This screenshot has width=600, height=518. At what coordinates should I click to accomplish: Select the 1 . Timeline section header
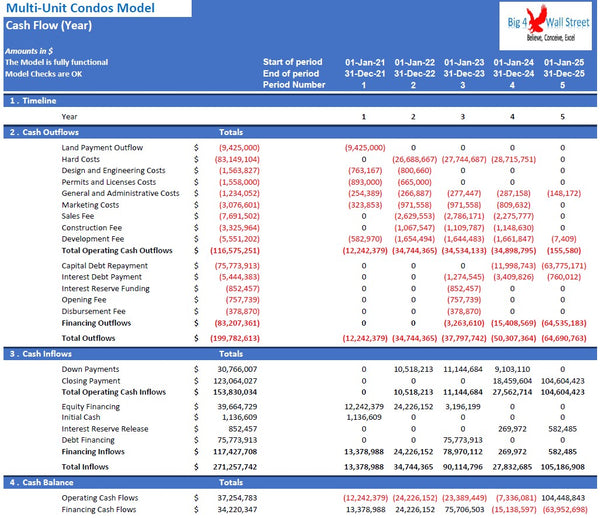[x=36, y=101]
